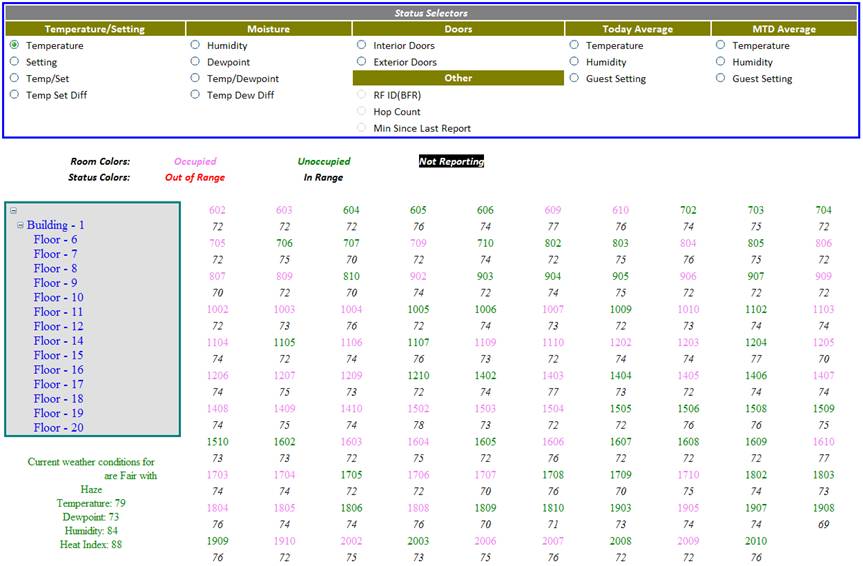Select Temp Dew Diff radio button
The height and width of the screenshot is (566, 863).
195,94
